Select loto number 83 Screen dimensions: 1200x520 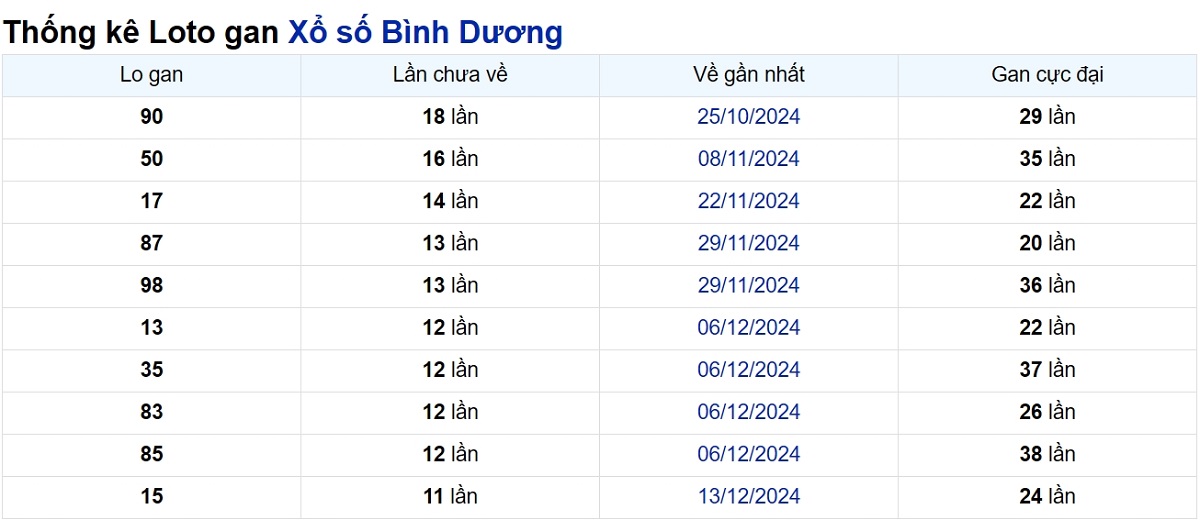coord(151,411)
